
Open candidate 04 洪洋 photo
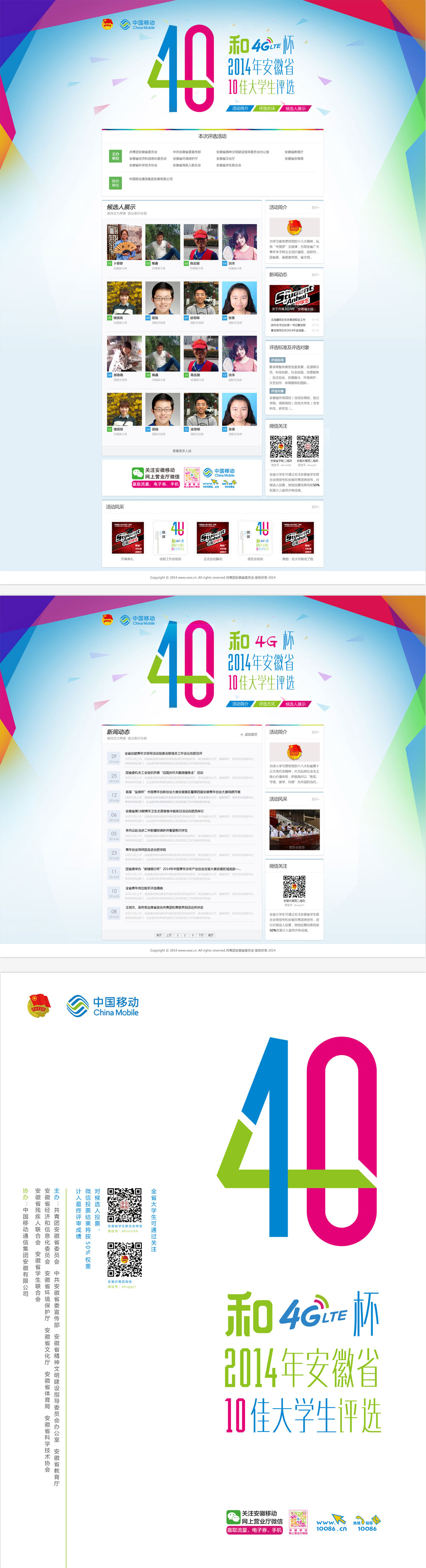pos(239,242)
